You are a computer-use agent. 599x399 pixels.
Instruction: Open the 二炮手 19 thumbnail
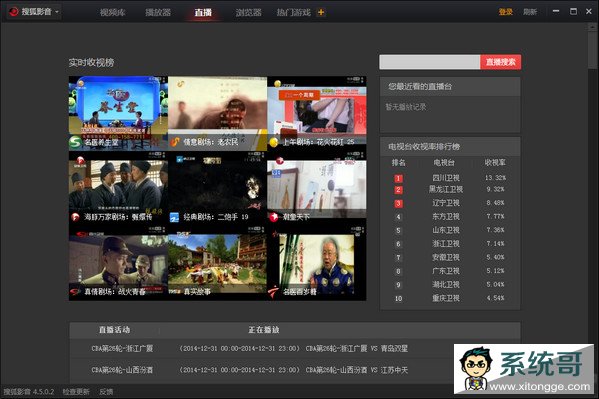217,188
